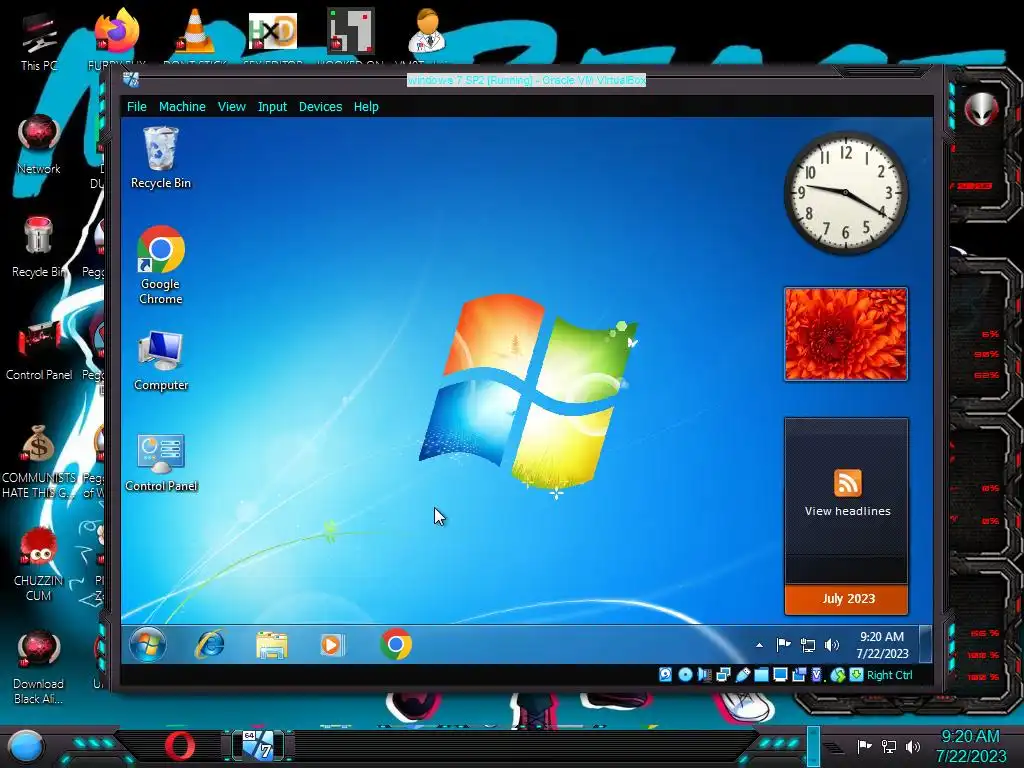Open the host Start orb
Viewport: 1024px width, 768px height.
pos(26,746)
